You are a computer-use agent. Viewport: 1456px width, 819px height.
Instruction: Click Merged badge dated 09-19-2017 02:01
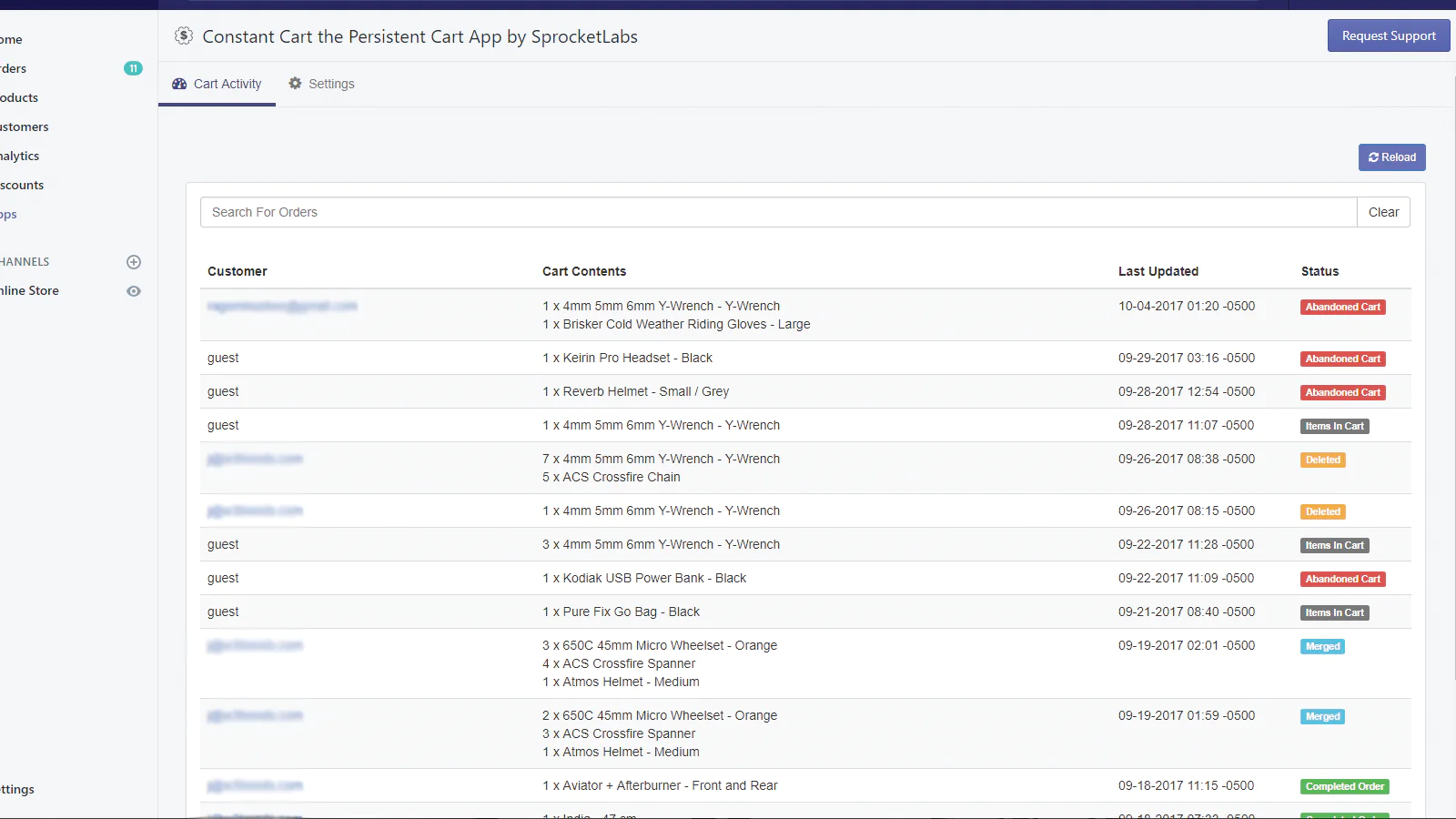[1322, 647]
